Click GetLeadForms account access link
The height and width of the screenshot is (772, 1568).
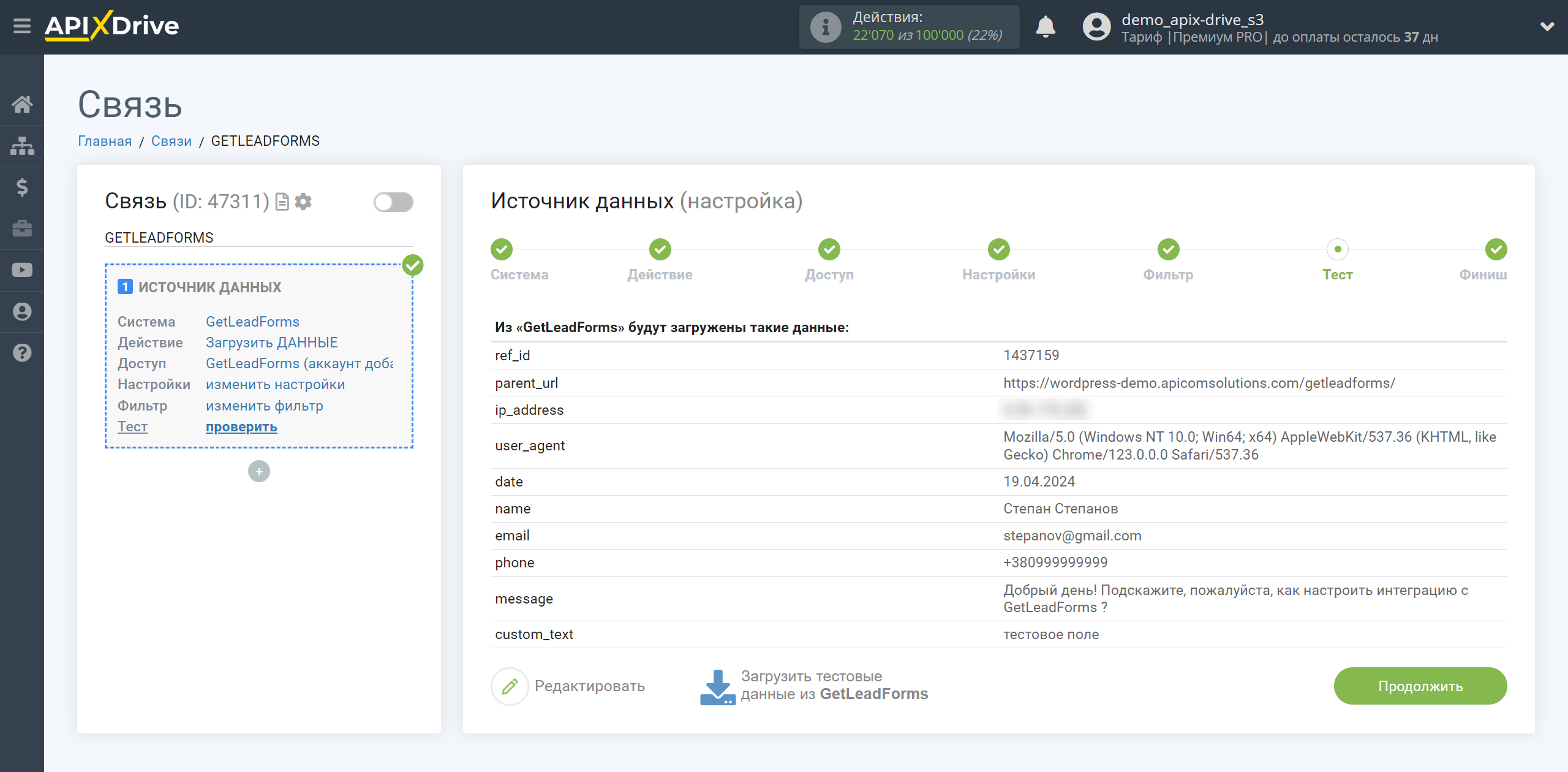click(300, 363)
